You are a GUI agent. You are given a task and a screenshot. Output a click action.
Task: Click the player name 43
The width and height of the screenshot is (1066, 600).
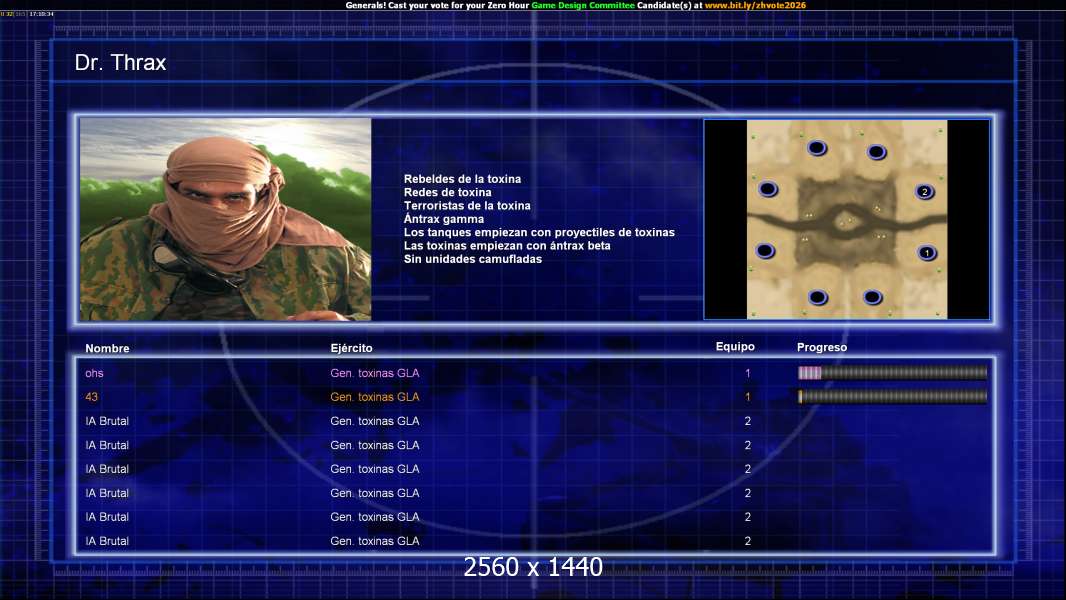(92, 397)
